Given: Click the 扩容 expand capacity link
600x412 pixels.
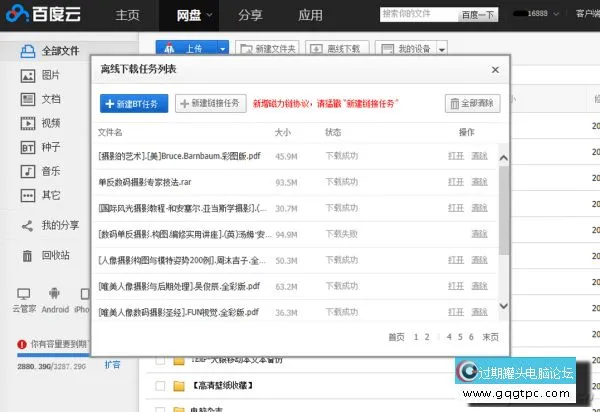Looking at the screenshot, I should (x=112, y=365).
